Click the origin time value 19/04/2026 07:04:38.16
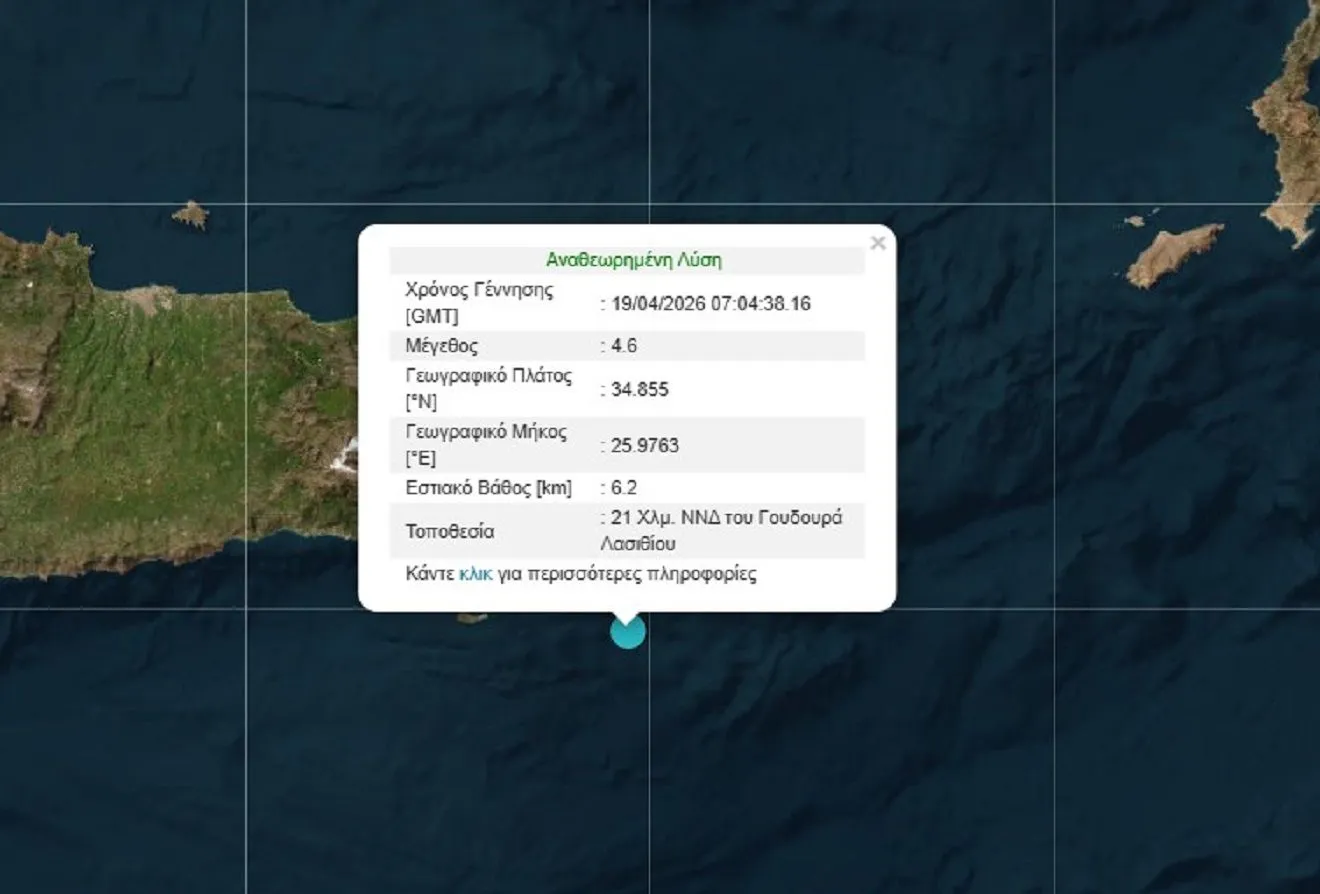Viewport: 1320px width, 894px height. (x=709, y=304)
